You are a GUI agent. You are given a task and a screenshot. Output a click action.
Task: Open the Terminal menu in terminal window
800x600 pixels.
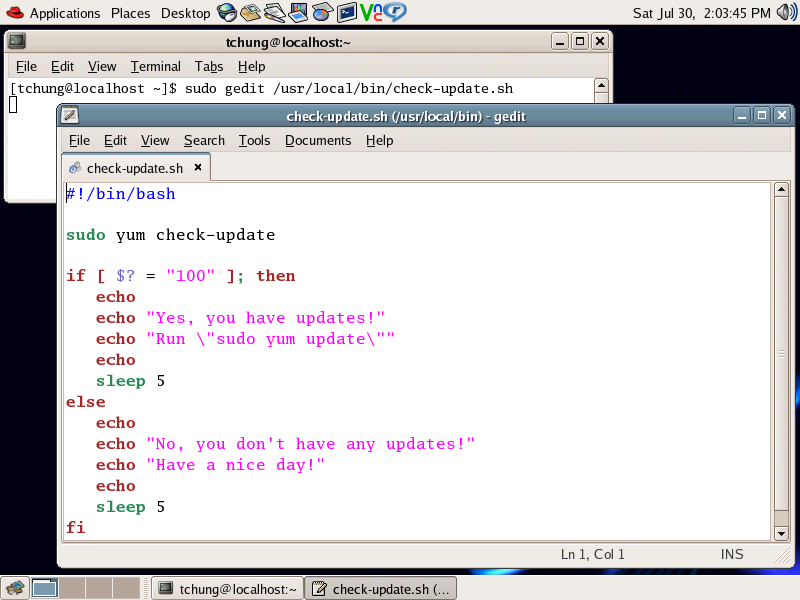point(156,66)
